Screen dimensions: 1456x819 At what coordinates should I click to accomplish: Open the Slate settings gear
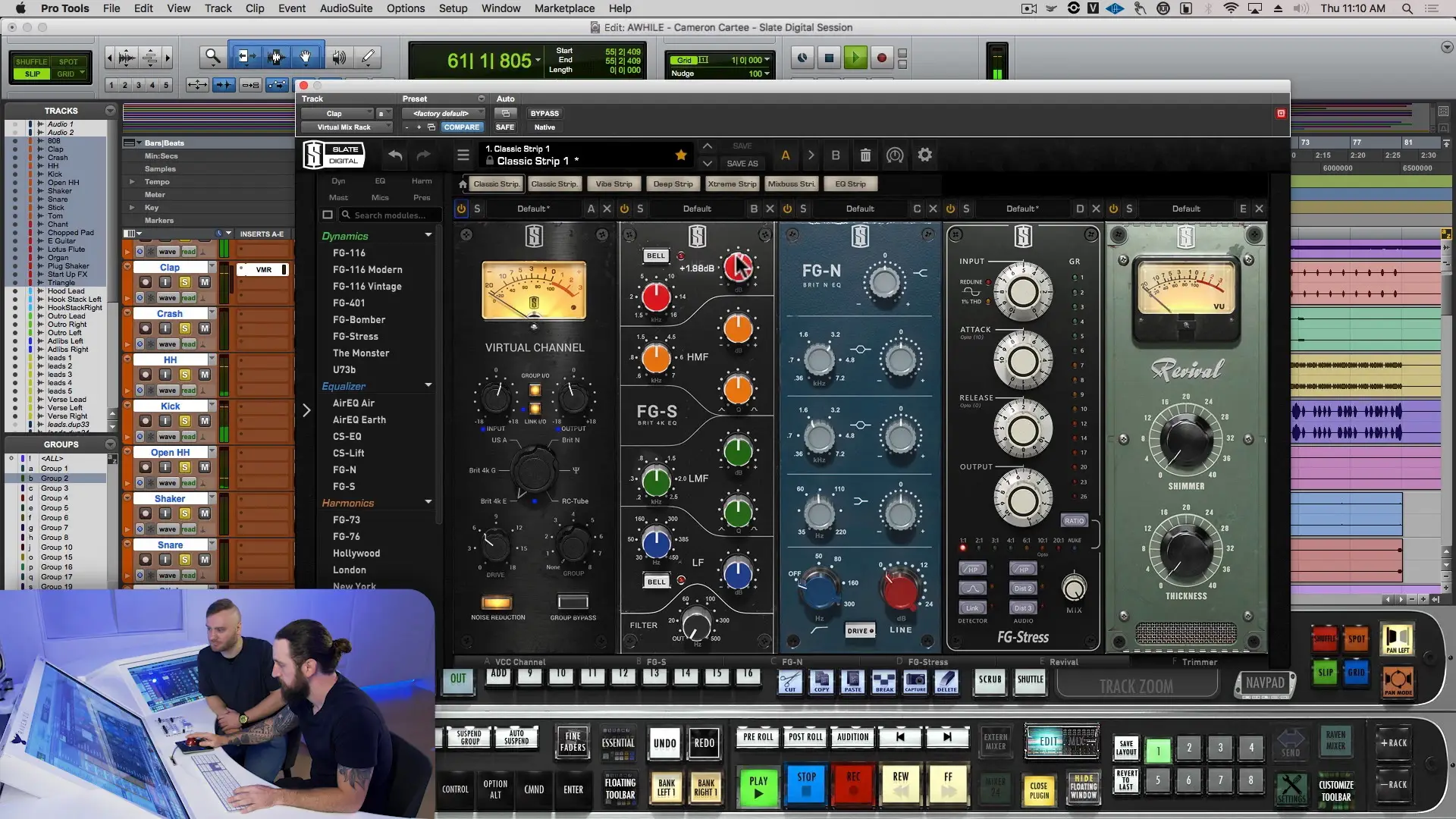(924, 155)
